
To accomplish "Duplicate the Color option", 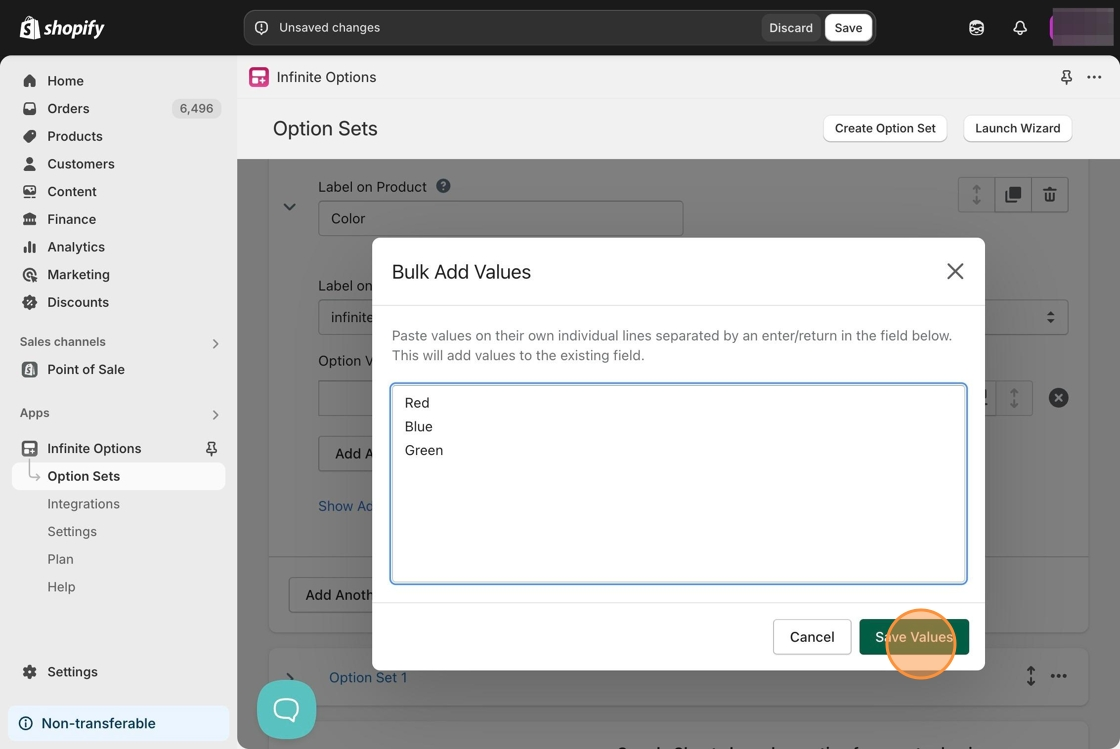I will pyautogui.click(x=1012, y=195).
